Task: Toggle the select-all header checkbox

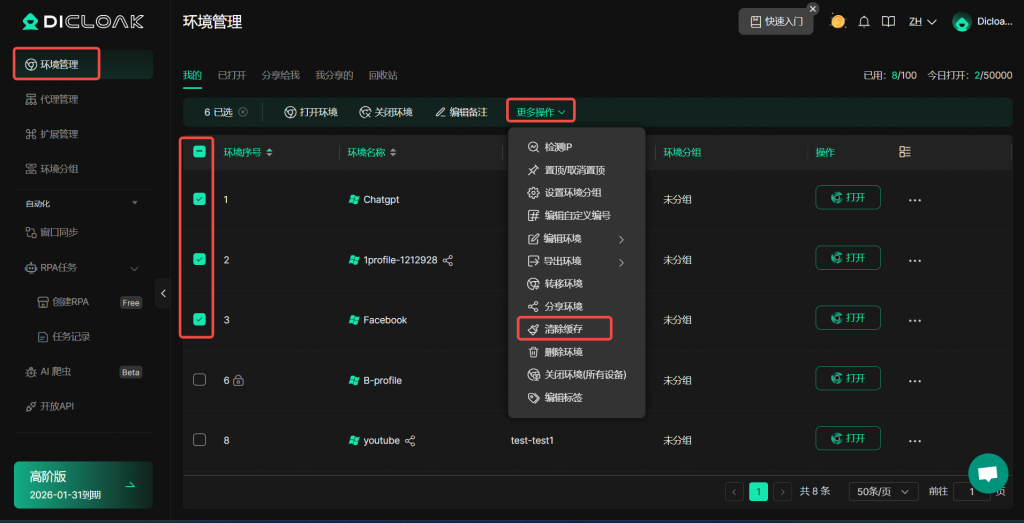Action: coord(200,152)
